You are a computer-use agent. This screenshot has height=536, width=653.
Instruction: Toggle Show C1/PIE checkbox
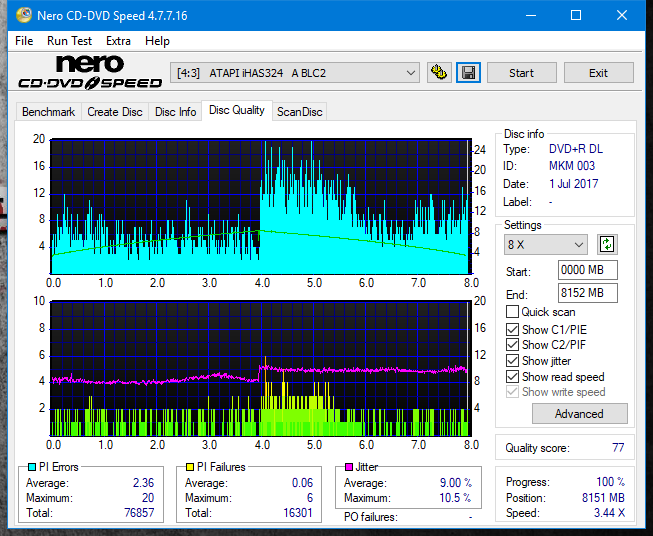[x=512, y=330]
